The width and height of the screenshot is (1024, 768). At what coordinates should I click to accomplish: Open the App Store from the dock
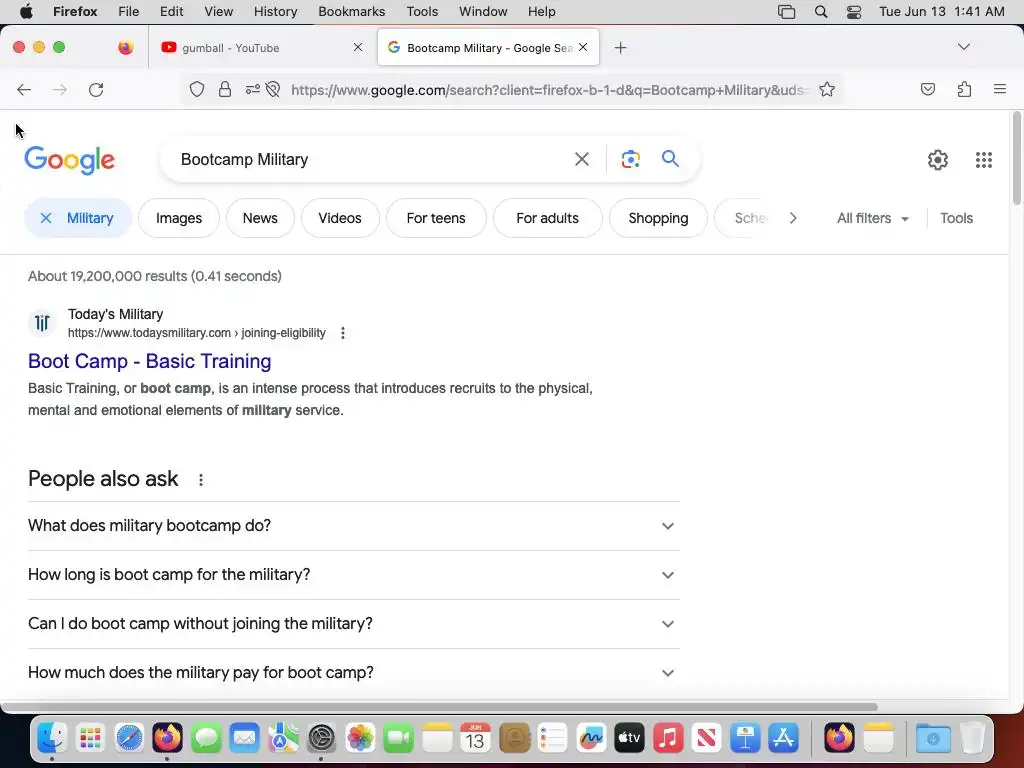coord(784,739)
